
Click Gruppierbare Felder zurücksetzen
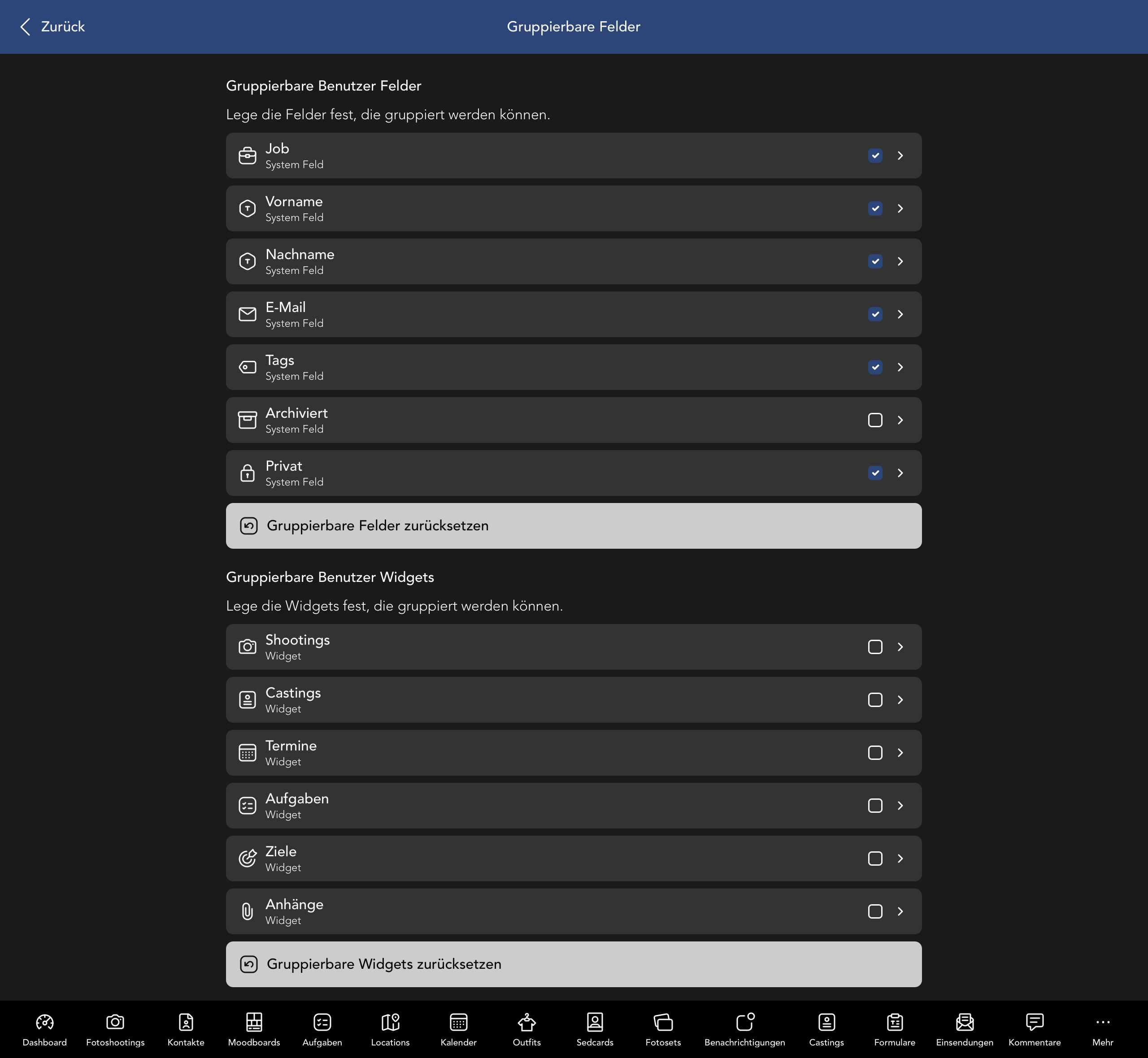[x=574, y=525]
